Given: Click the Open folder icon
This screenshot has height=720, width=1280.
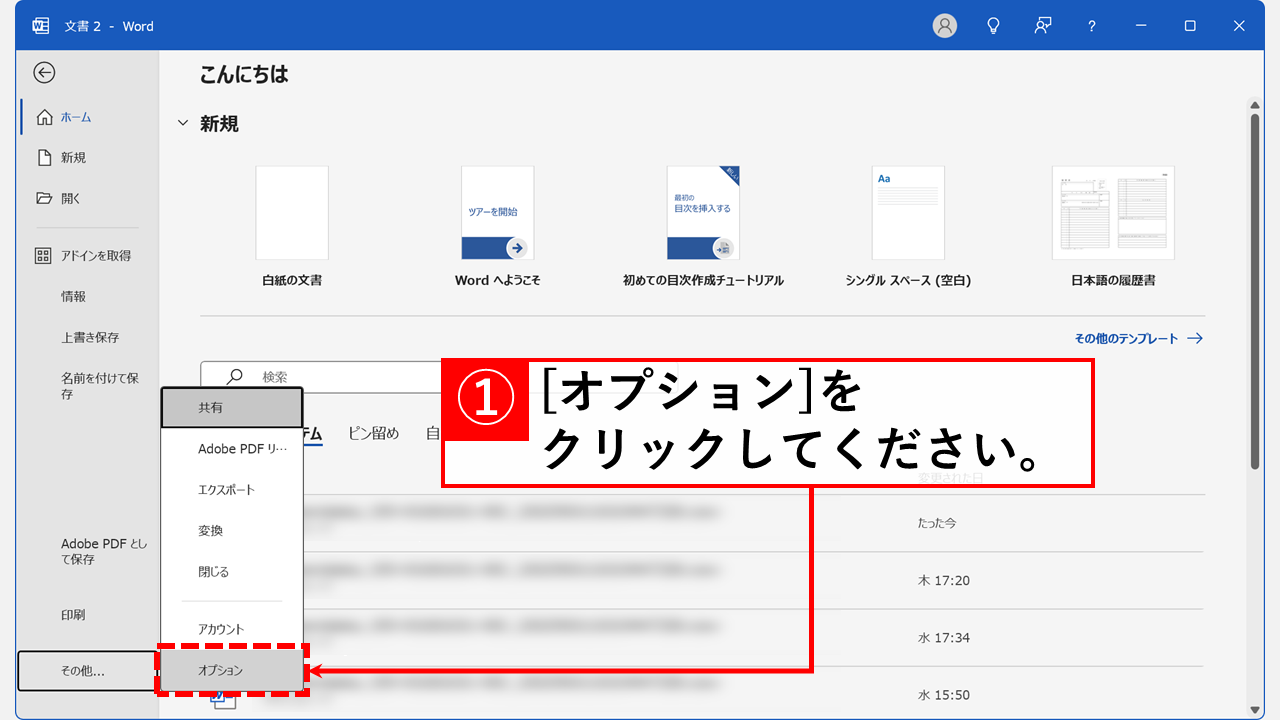Looking at the screenshot, I should [44, 199].
